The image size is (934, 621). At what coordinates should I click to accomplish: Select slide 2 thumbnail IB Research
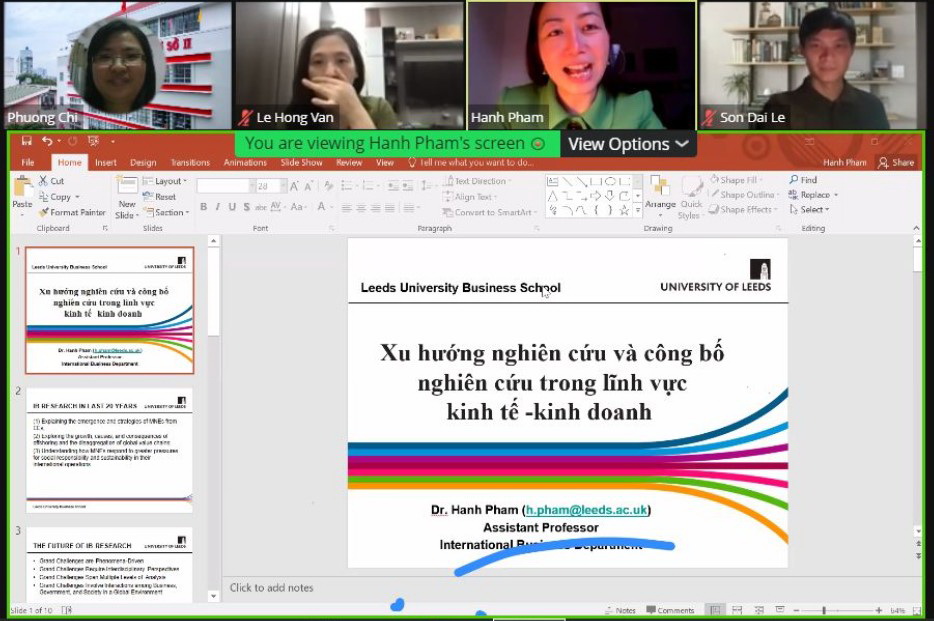click(109, 450)
